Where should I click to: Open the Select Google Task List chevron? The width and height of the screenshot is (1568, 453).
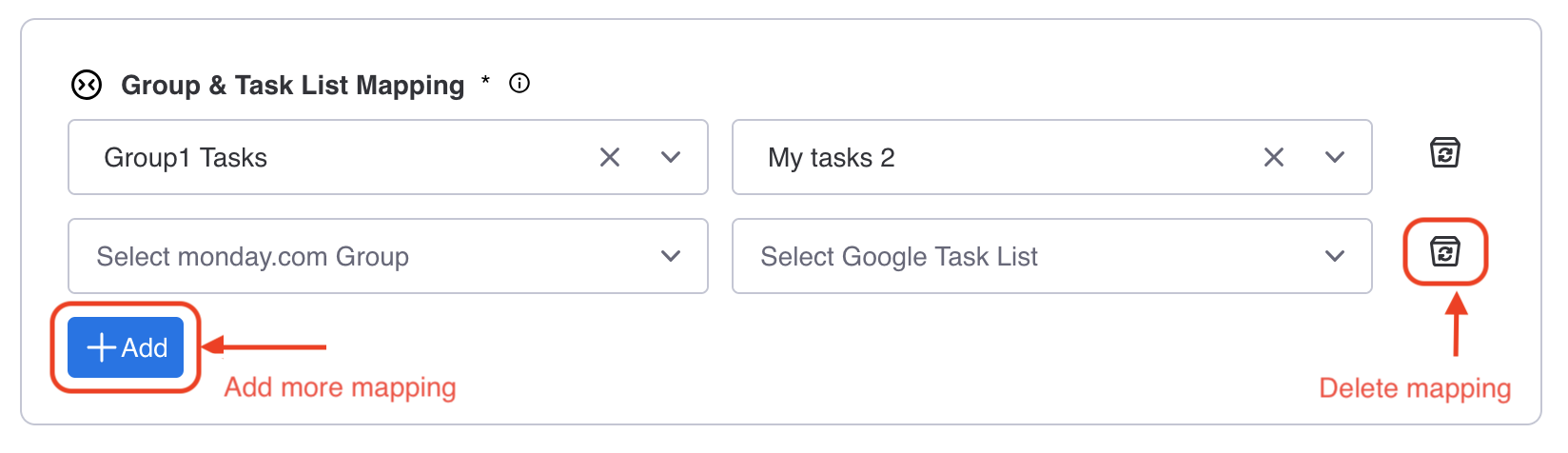click(x=1335, y=256)
